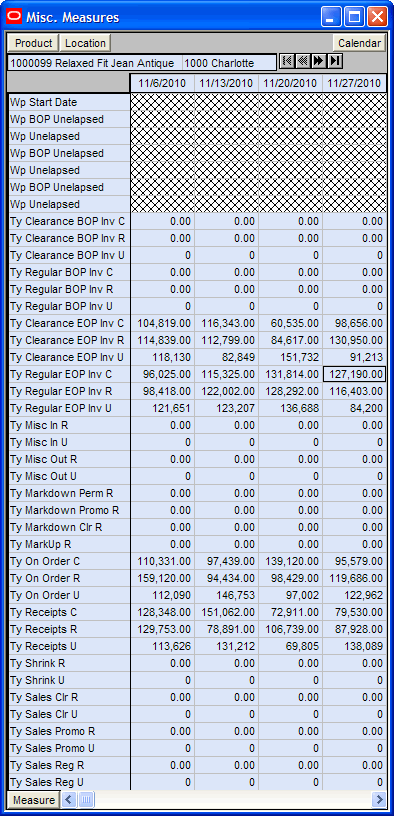Click product 1000099 Relaxed Fit Jean Antique
394x816 pixels.
point(95,63)
